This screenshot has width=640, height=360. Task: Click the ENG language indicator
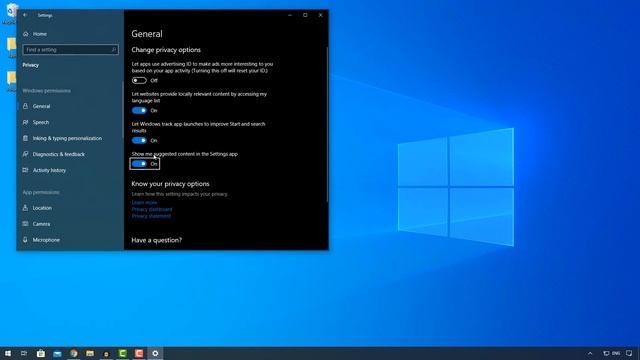pos(616,353)
